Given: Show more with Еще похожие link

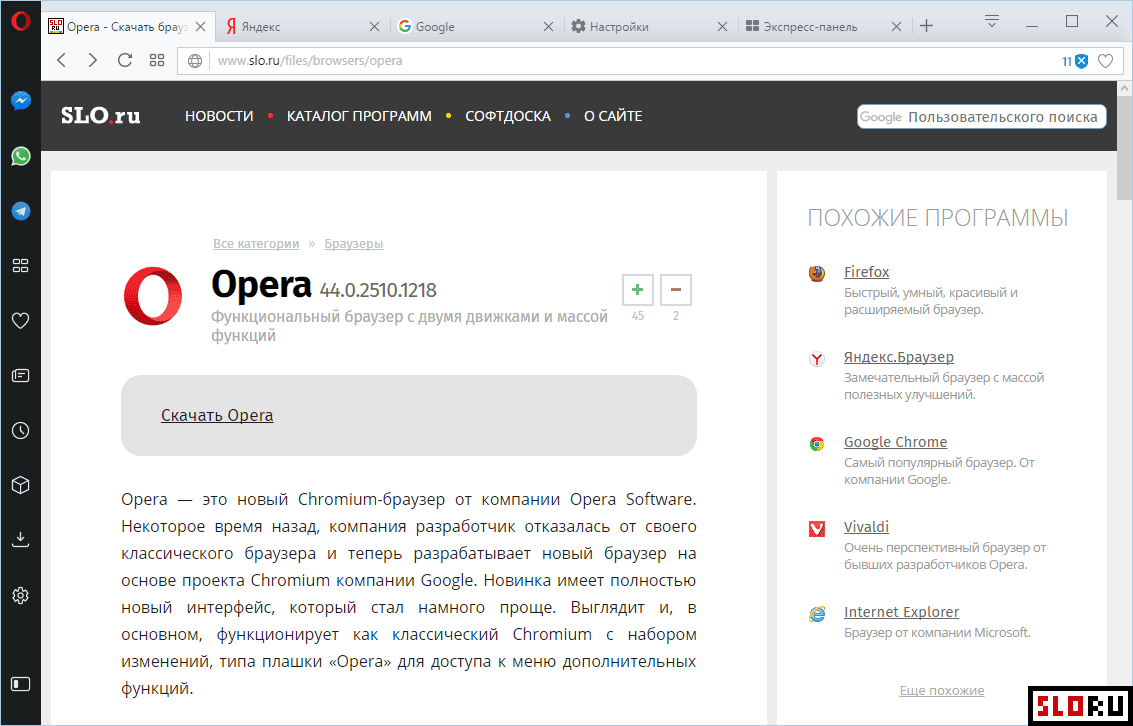Looking at the screenshot, I should pos(942,691).
